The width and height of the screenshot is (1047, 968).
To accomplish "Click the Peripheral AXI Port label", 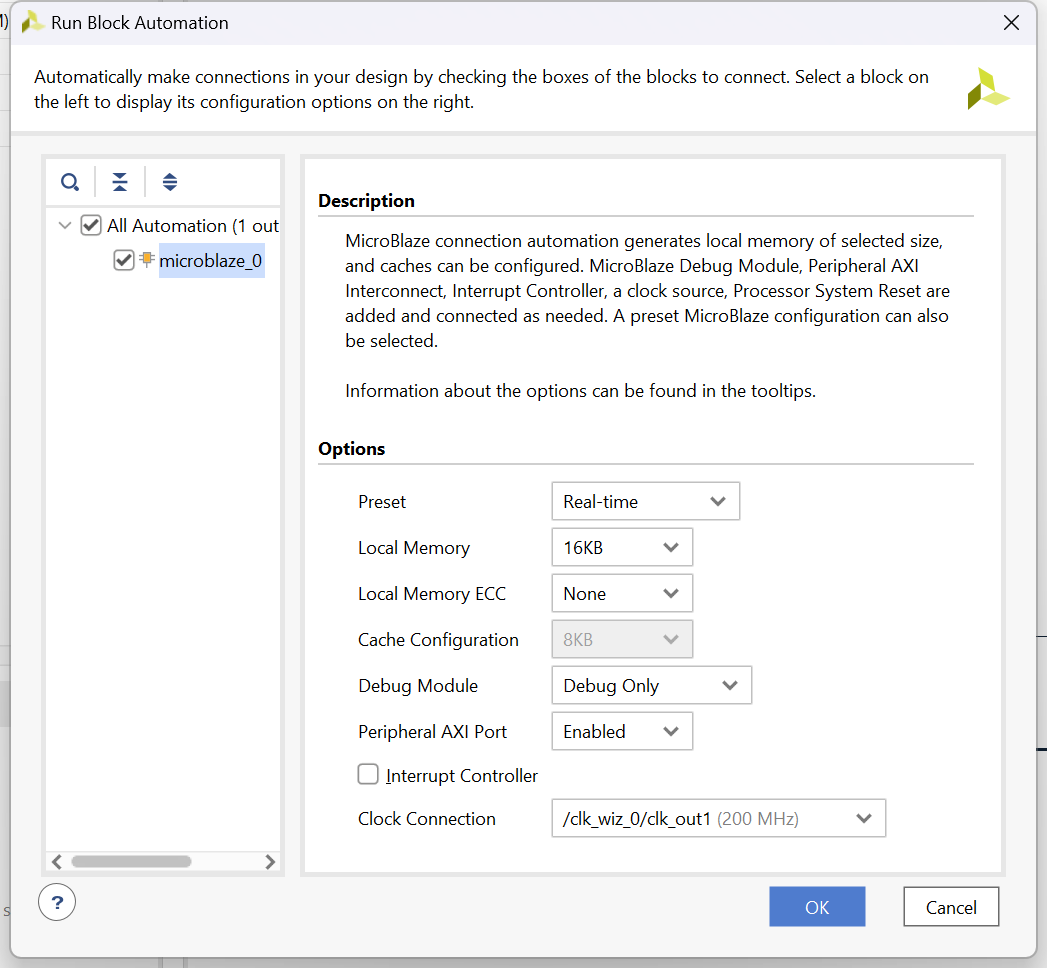I will (433, 732).
